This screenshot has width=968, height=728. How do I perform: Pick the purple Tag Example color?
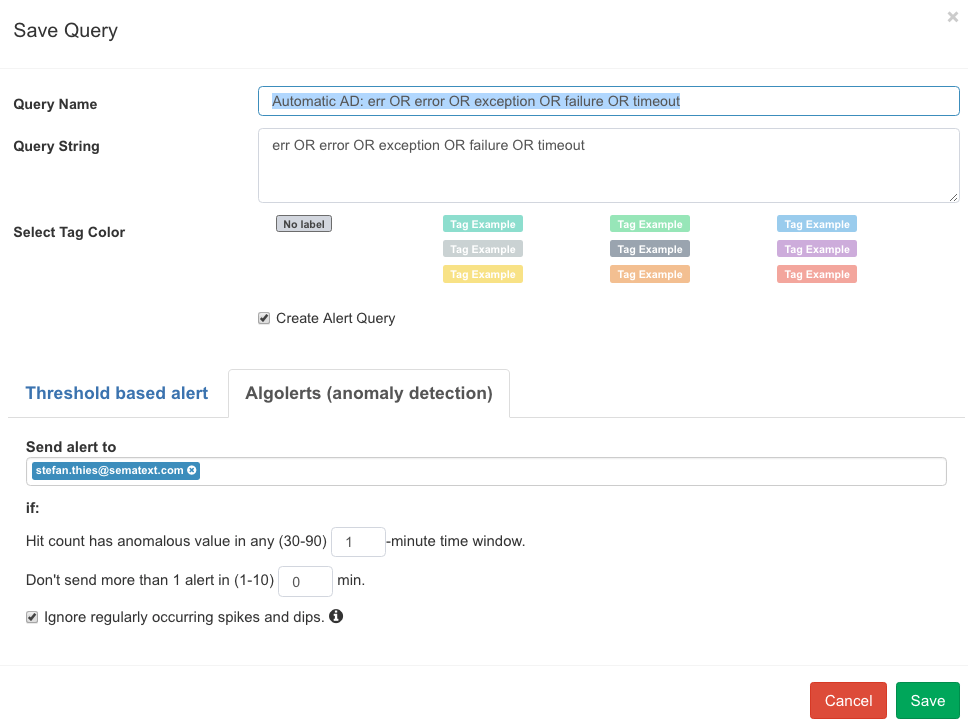(x=817, y=249)
